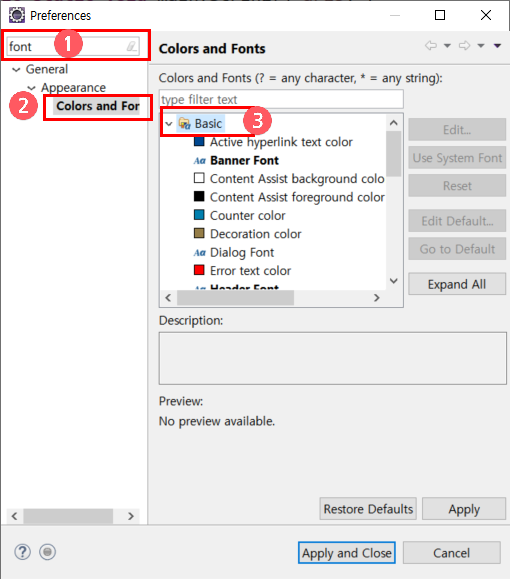Click the Preferences window gear icon
Image resolution: width=510 pixels, height=579 pixels.
point(17,16)
